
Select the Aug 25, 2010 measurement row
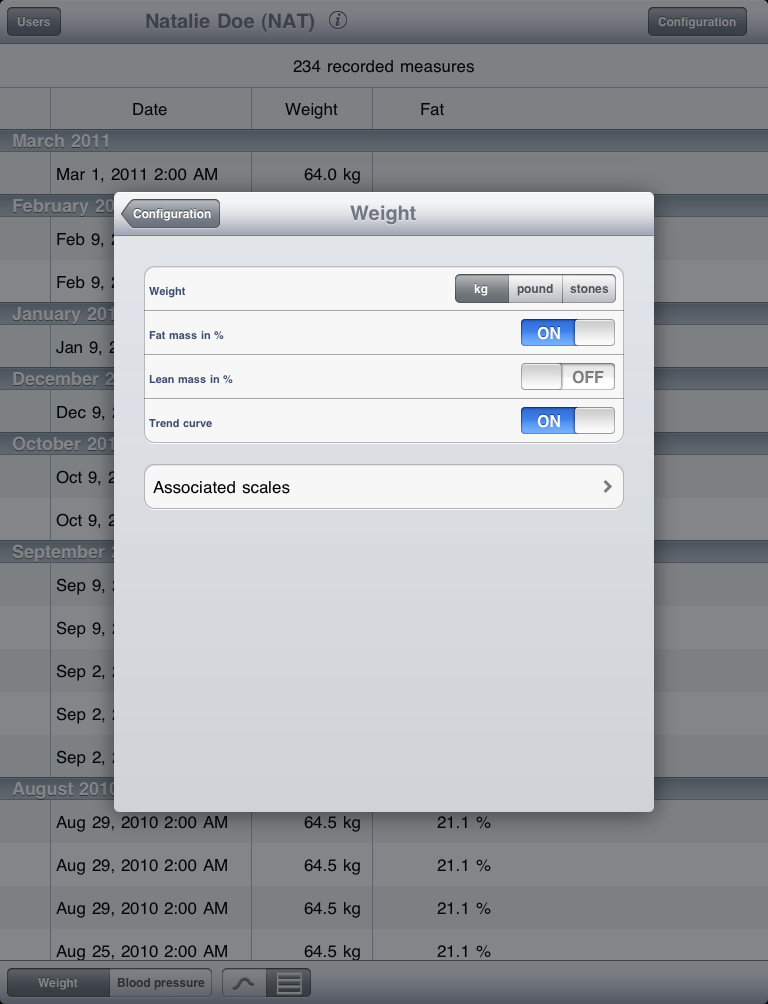coord(384,950)
